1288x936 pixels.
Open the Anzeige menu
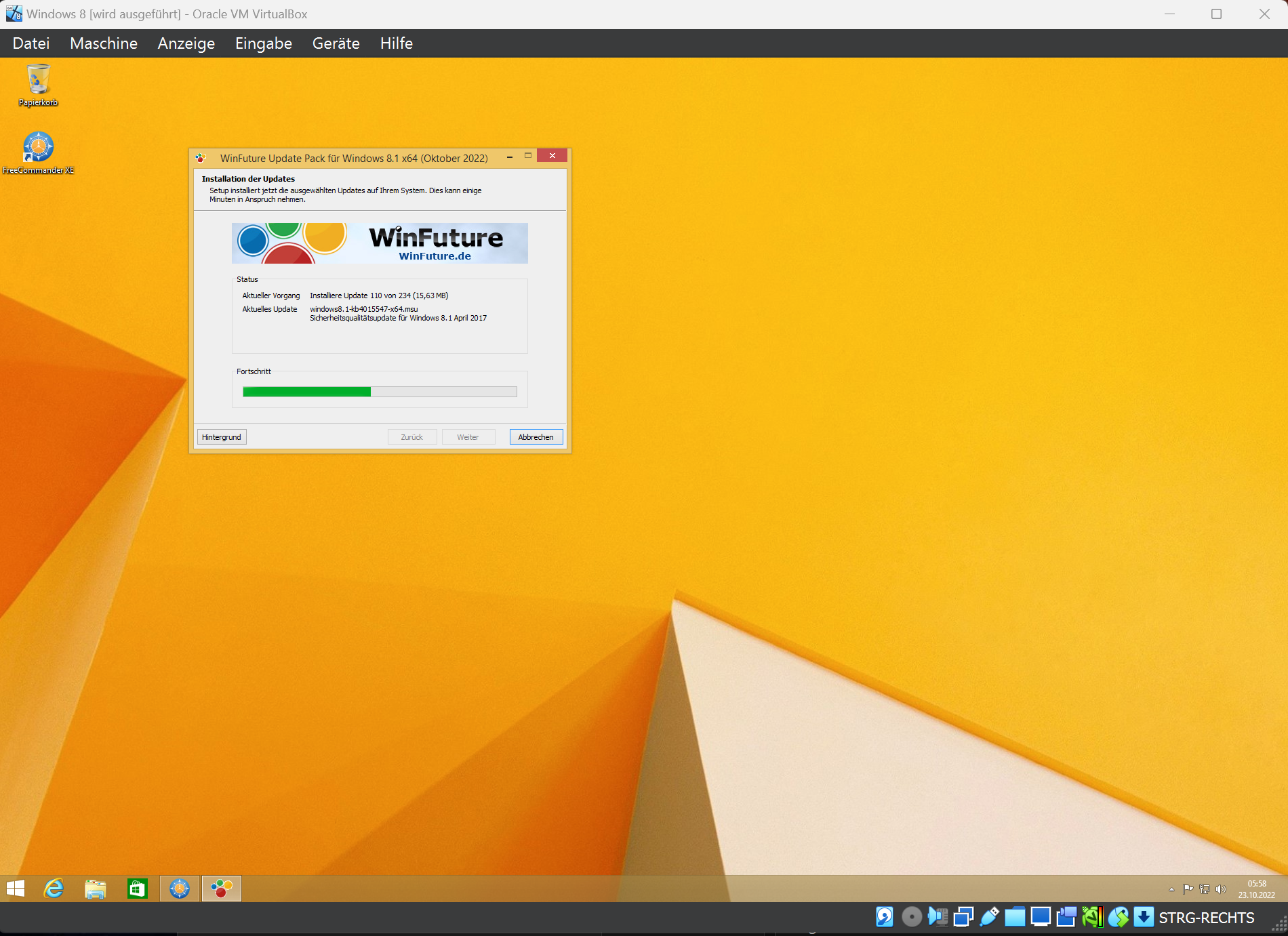coord(186,43)
